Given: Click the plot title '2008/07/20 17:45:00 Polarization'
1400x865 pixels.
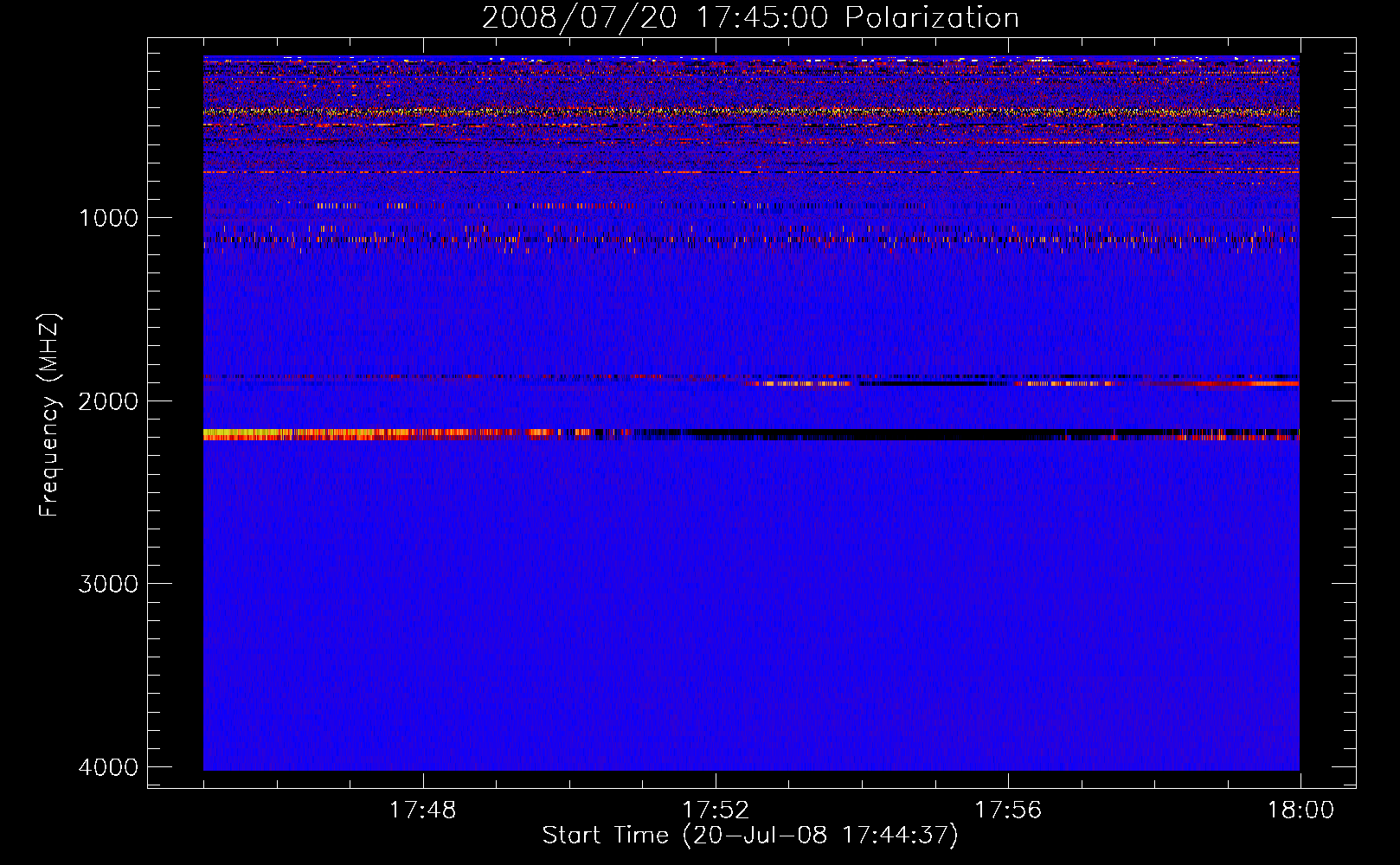Looking at the screenshot, I should click(750, 18).
